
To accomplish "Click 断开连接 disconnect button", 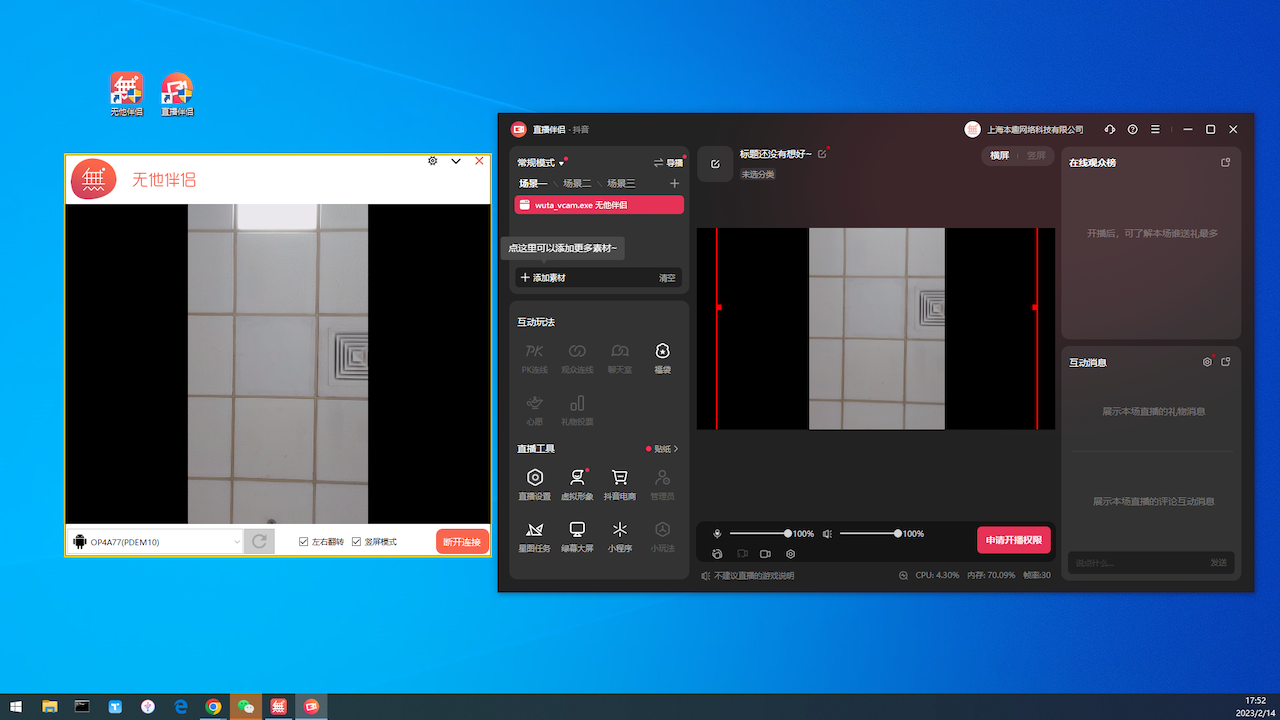I will pyautogui.click(x=462, y=542).
